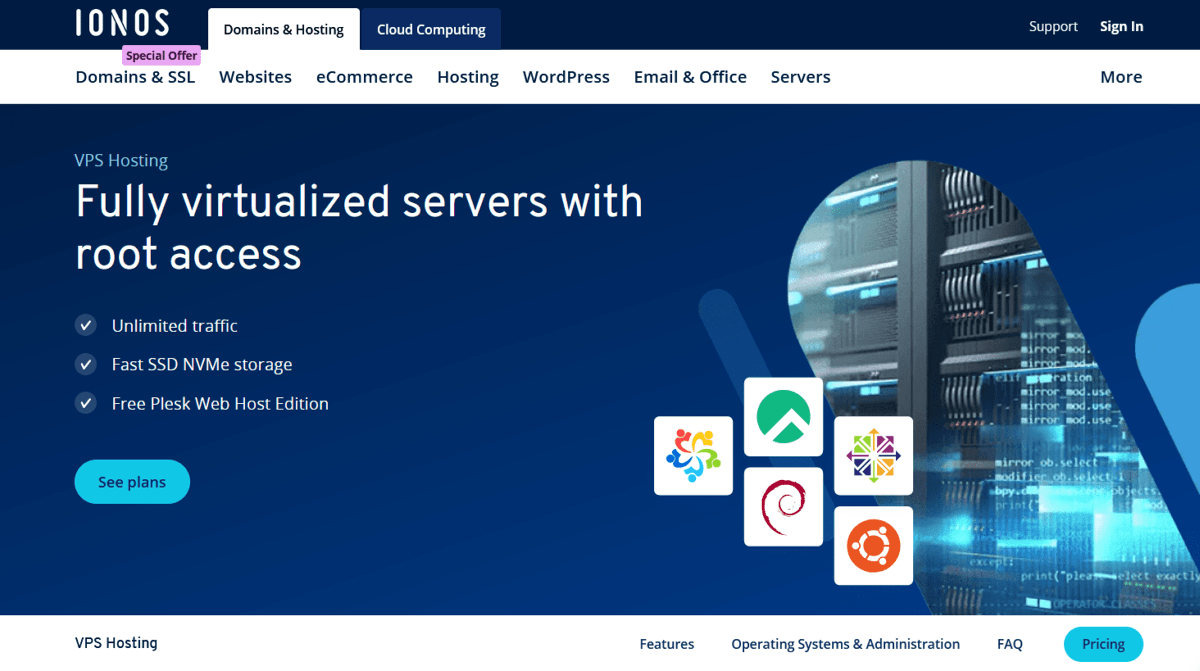Viewport: 1200px width, 671px height.
Task: Click the Debian swirl logo tile
Action: 783,507
